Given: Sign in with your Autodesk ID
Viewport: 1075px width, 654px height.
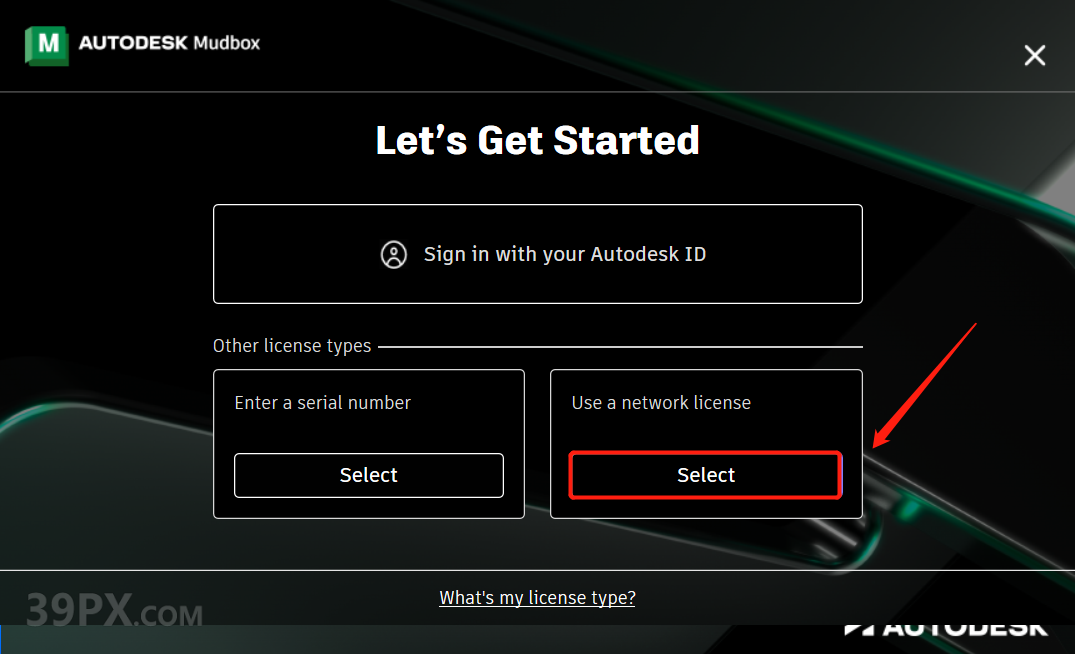Looking at the screenshot, I should point(538,254).
